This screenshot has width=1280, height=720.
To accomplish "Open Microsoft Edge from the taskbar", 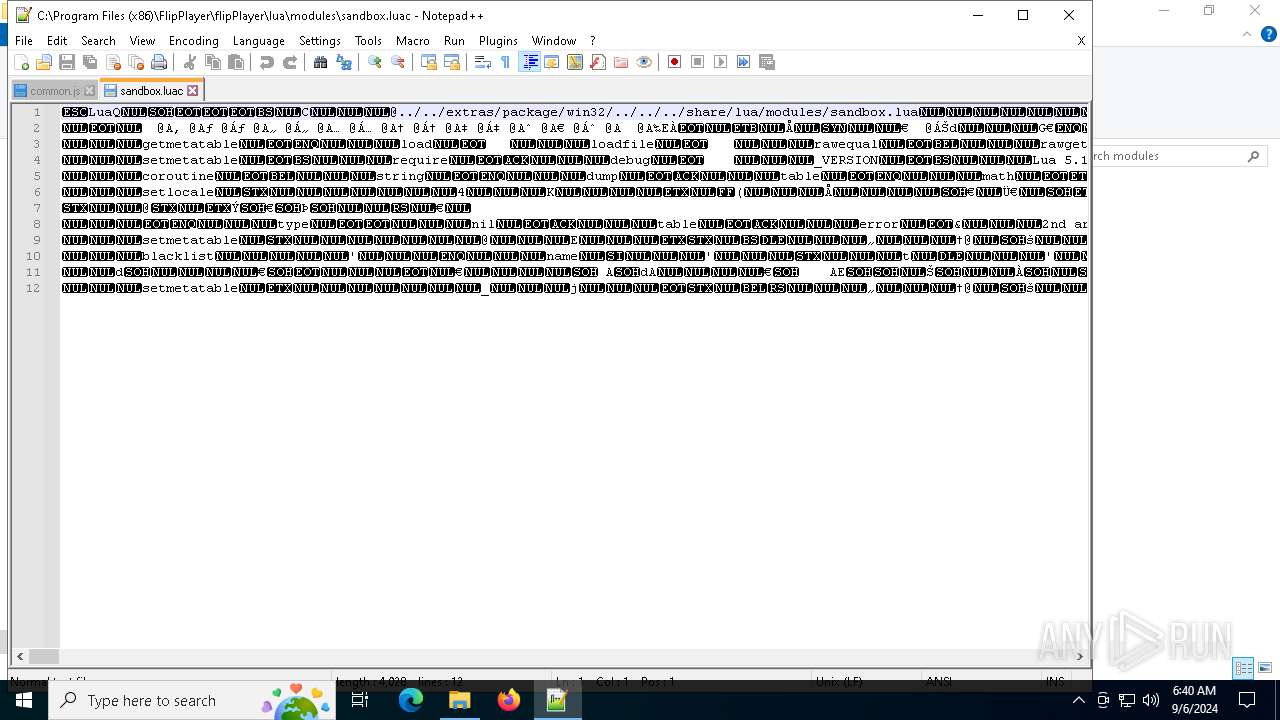I will 411,700.
